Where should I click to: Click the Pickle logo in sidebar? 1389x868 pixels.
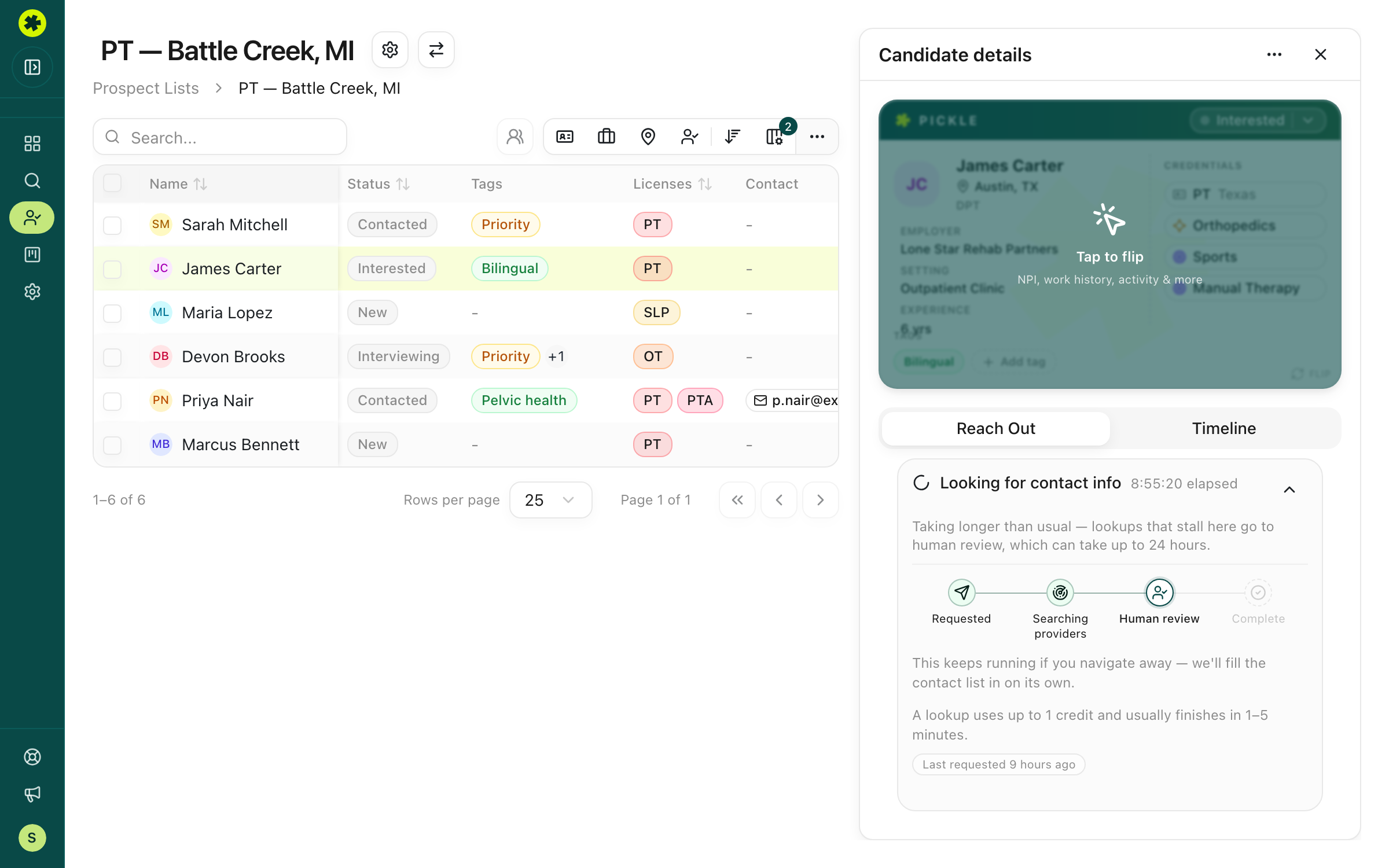pyautogui.click(x=32, y=23)
